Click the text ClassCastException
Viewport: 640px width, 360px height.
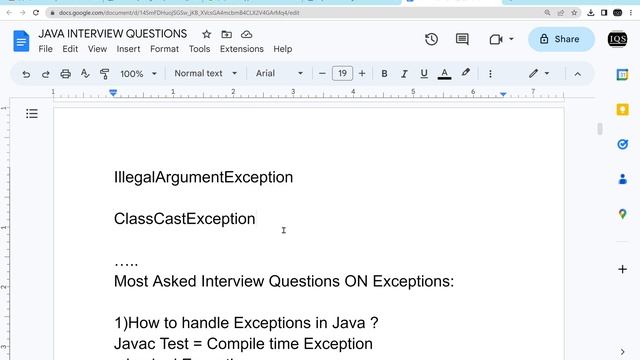coord(184,219)
